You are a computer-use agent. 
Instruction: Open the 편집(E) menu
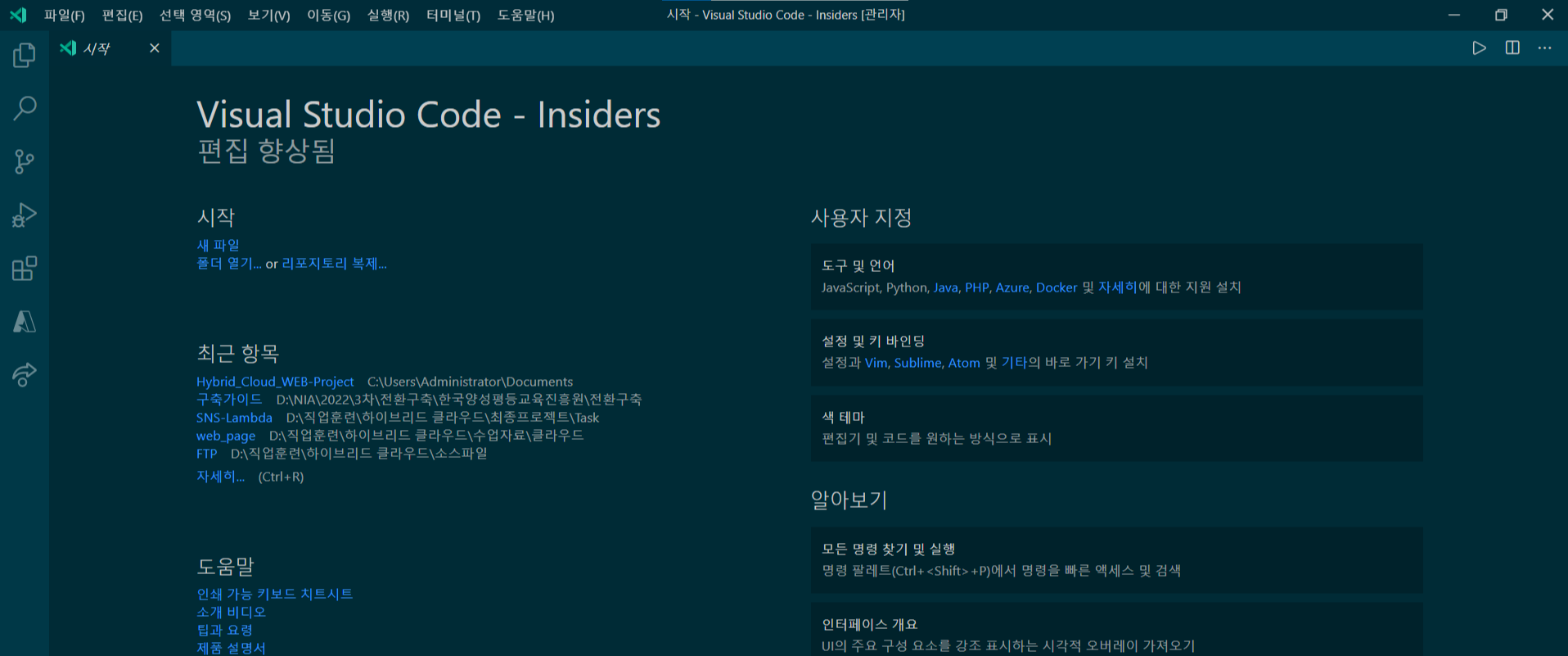click(x=122, y=15)
